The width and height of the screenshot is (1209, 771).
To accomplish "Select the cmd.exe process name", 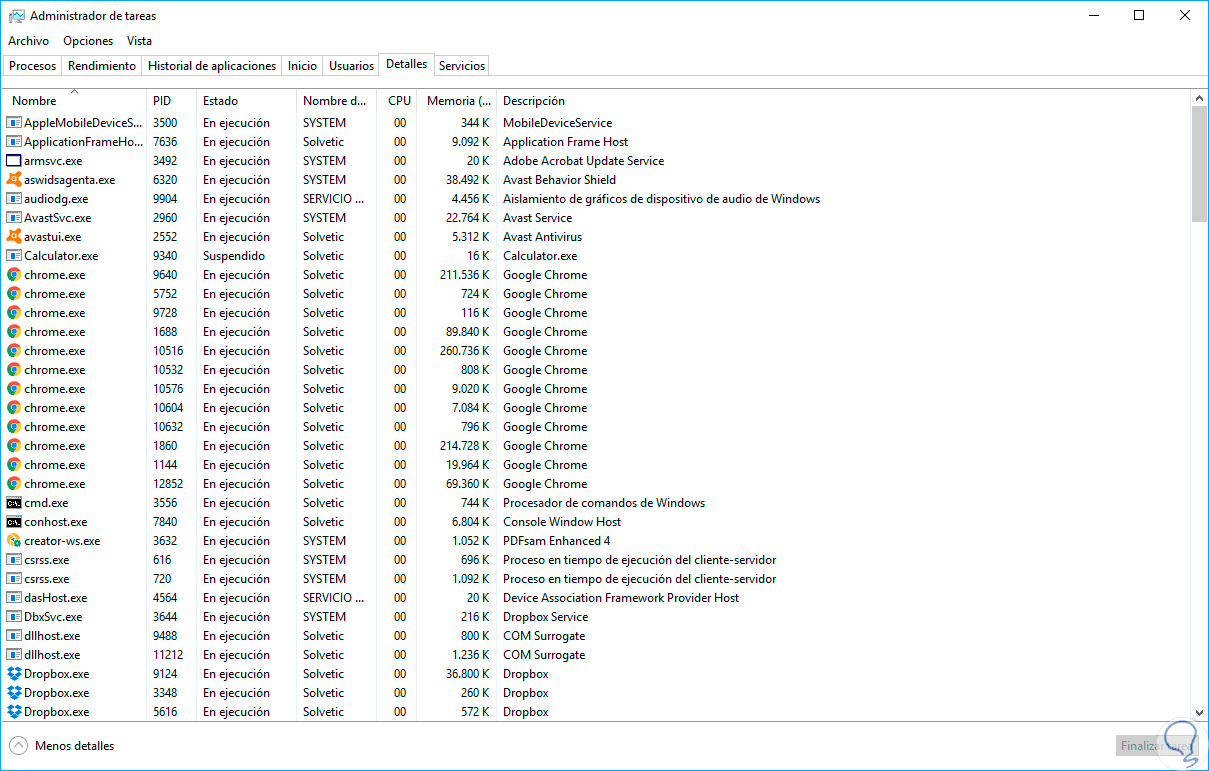I will 46,503.
